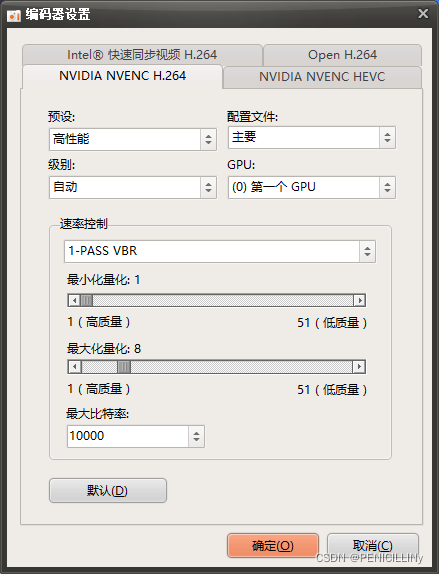Close the 编码器设置 dialog
439x574 pixels.
point(423,14)
